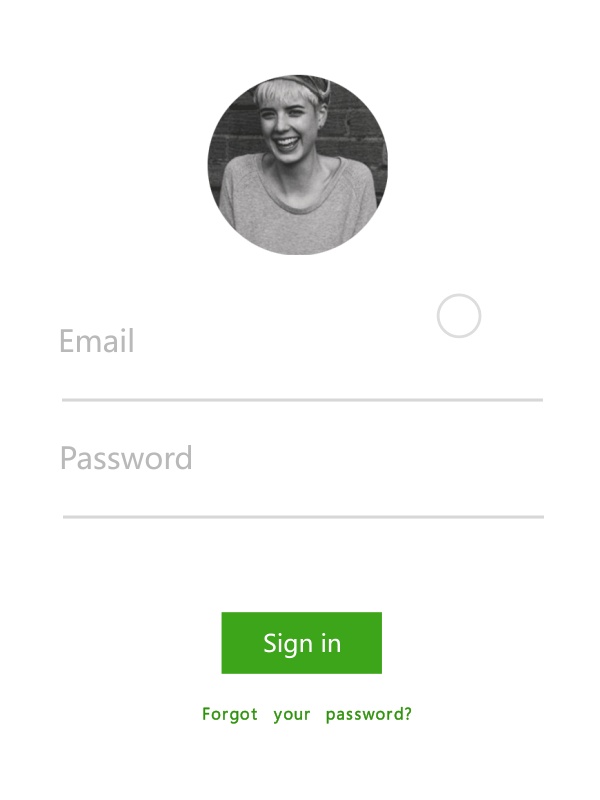Click the word password? in the green link
This screenshot has height=800, width=600.
pyautogui.click(x=368, y=714)
